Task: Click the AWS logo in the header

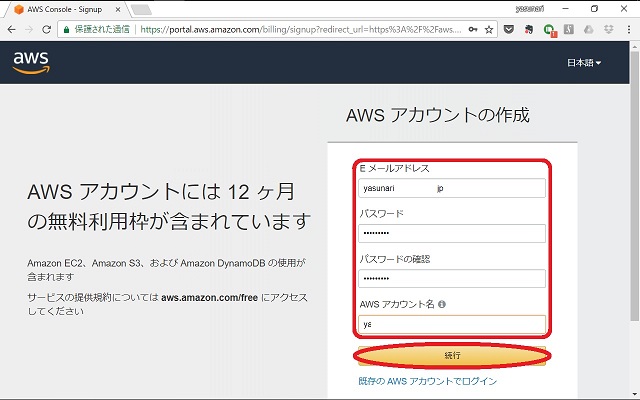Action: point(31,63)
